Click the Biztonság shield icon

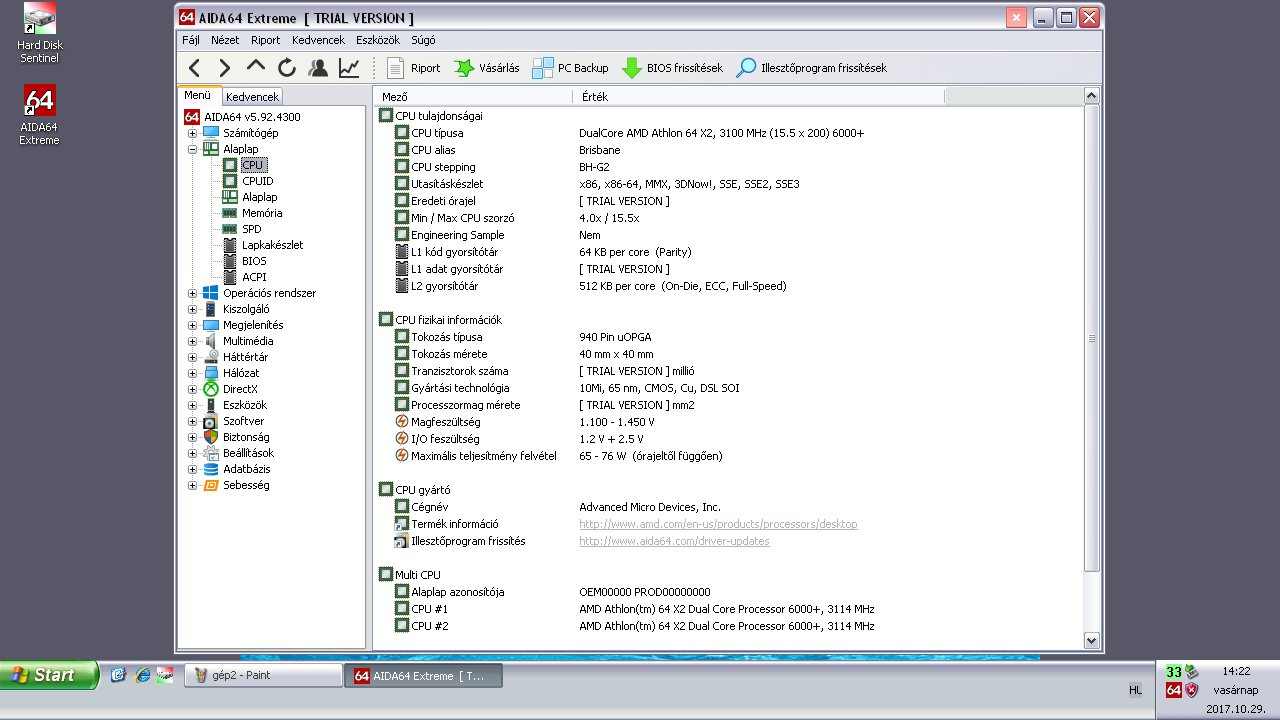click(210, 437)
